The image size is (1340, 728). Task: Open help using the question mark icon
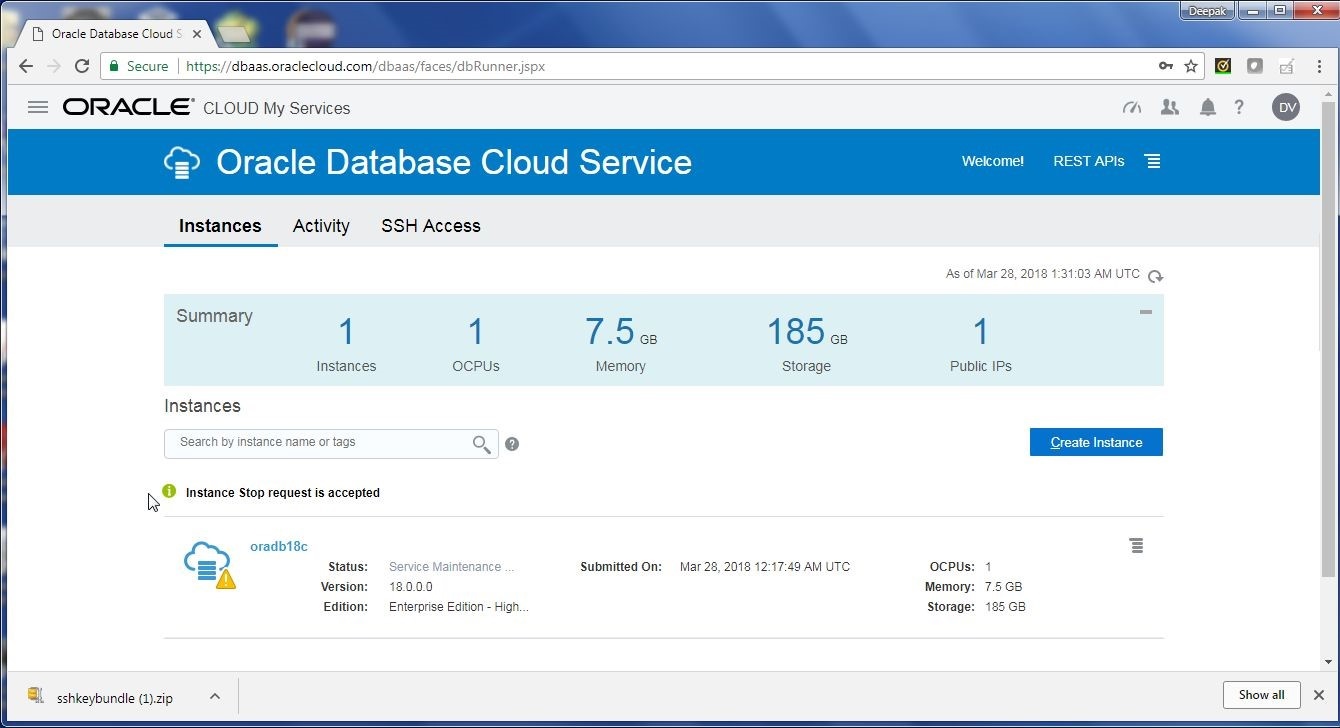tap(1239, 107)
